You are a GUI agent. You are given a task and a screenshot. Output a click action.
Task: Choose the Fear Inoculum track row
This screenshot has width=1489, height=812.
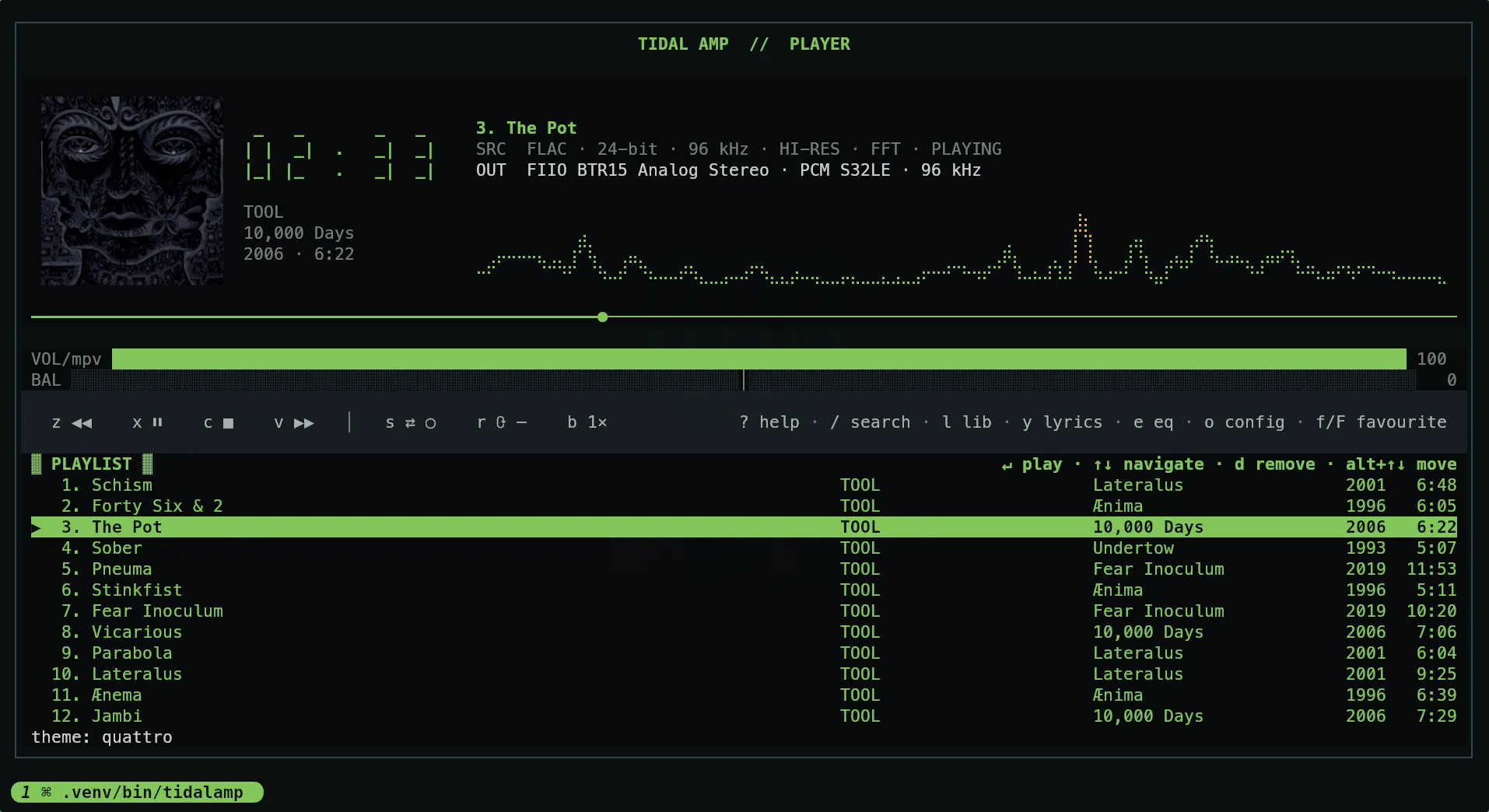pos(744,611)
